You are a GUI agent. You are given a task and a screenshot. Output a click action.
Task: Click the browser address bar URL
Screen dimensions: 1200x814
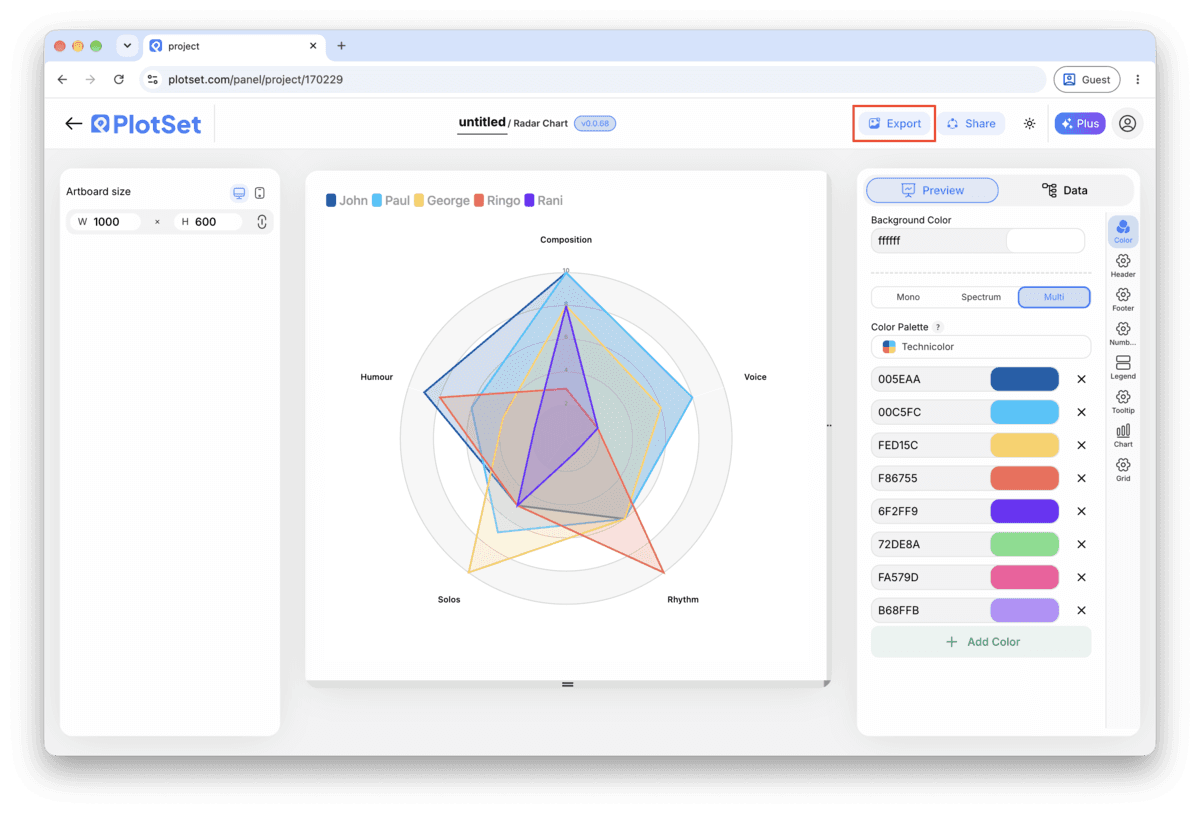click(256, 79)
